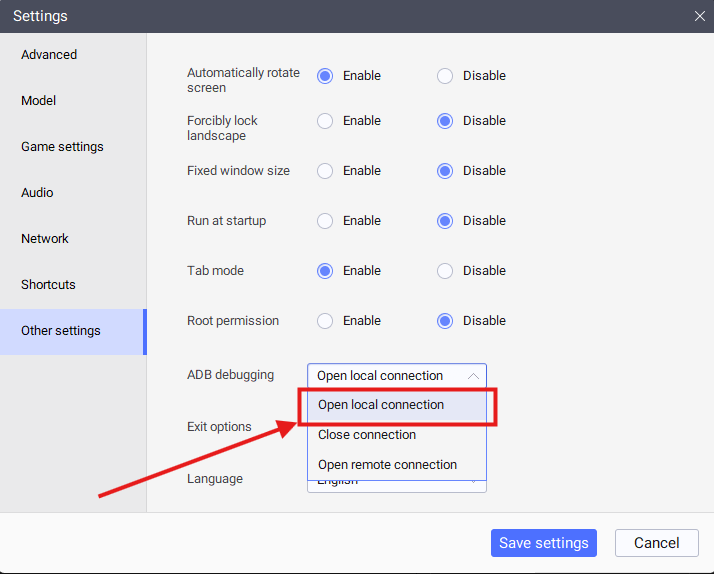Enable Forcibly lock landscape
Viewport: 714px width, 574px height.
325,121
